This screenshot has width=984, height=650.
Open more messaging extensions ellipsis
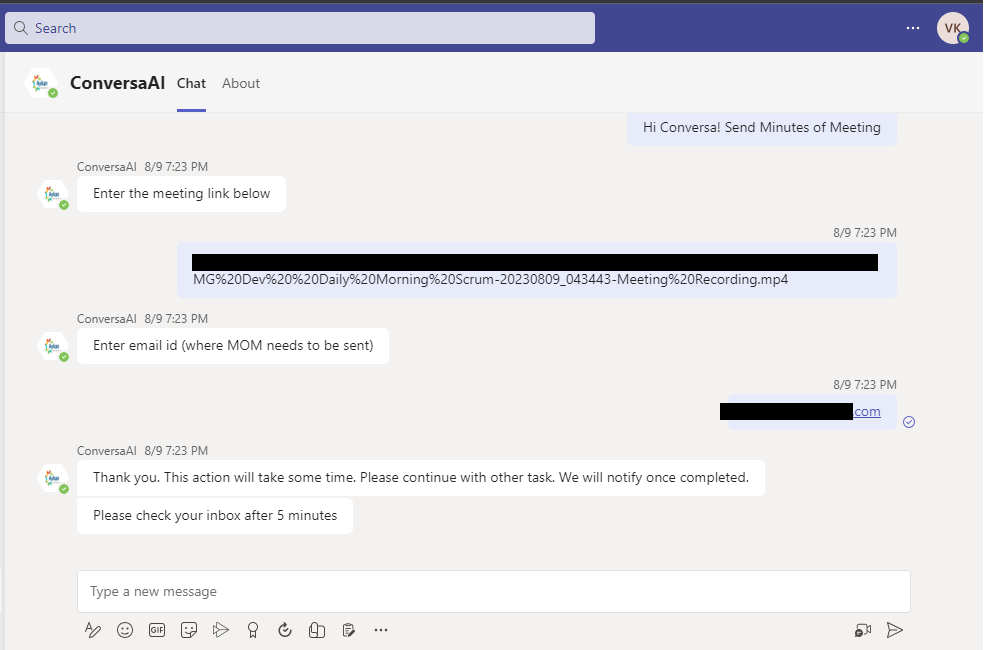click(381, 630)
